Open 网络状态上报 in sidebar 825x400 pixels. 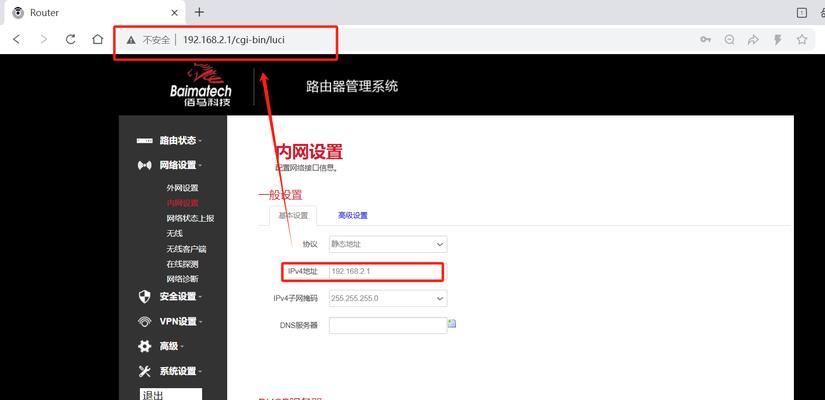[190, 218]
